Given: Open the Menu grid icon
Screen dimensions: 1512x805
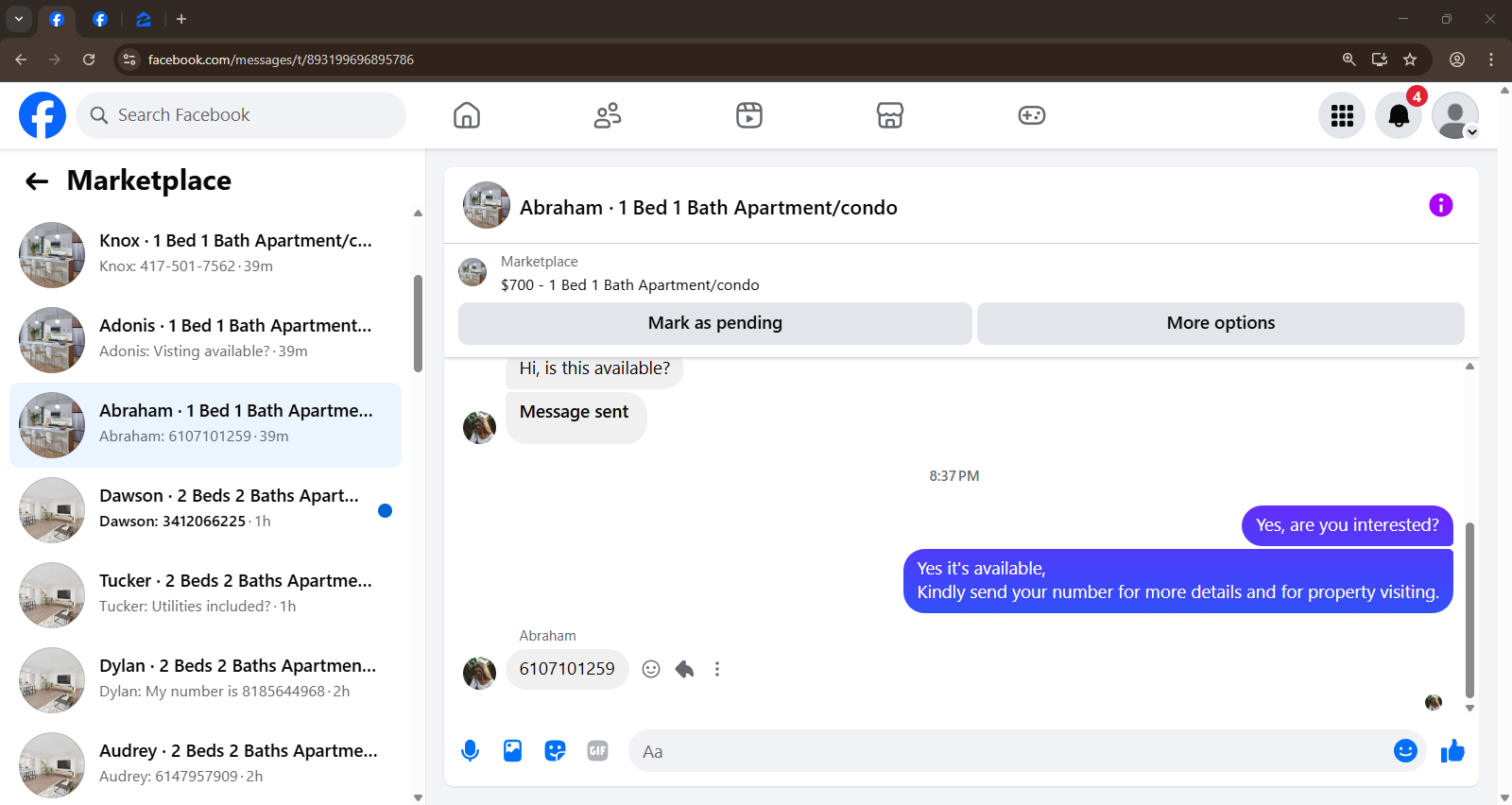Looking at the screenshot, I should (x=1342, y=115).
